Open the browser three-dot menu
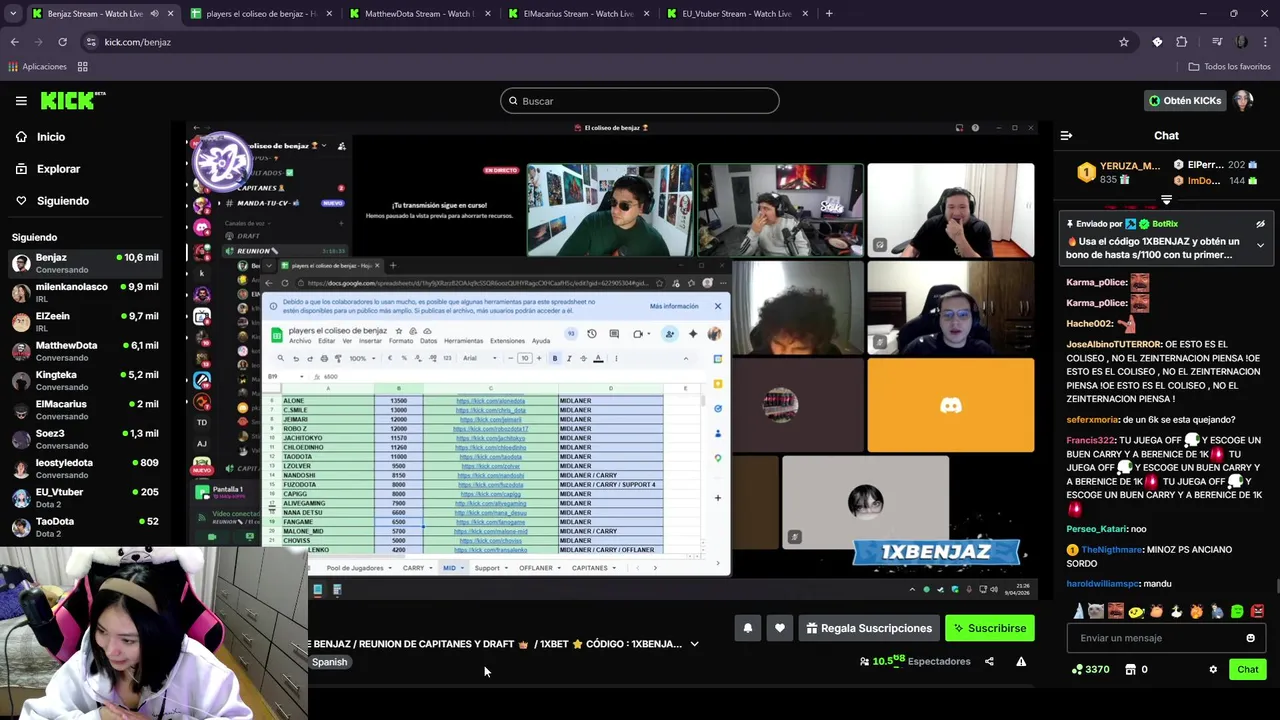1280x720 pixels. [x=1265, y=42]
